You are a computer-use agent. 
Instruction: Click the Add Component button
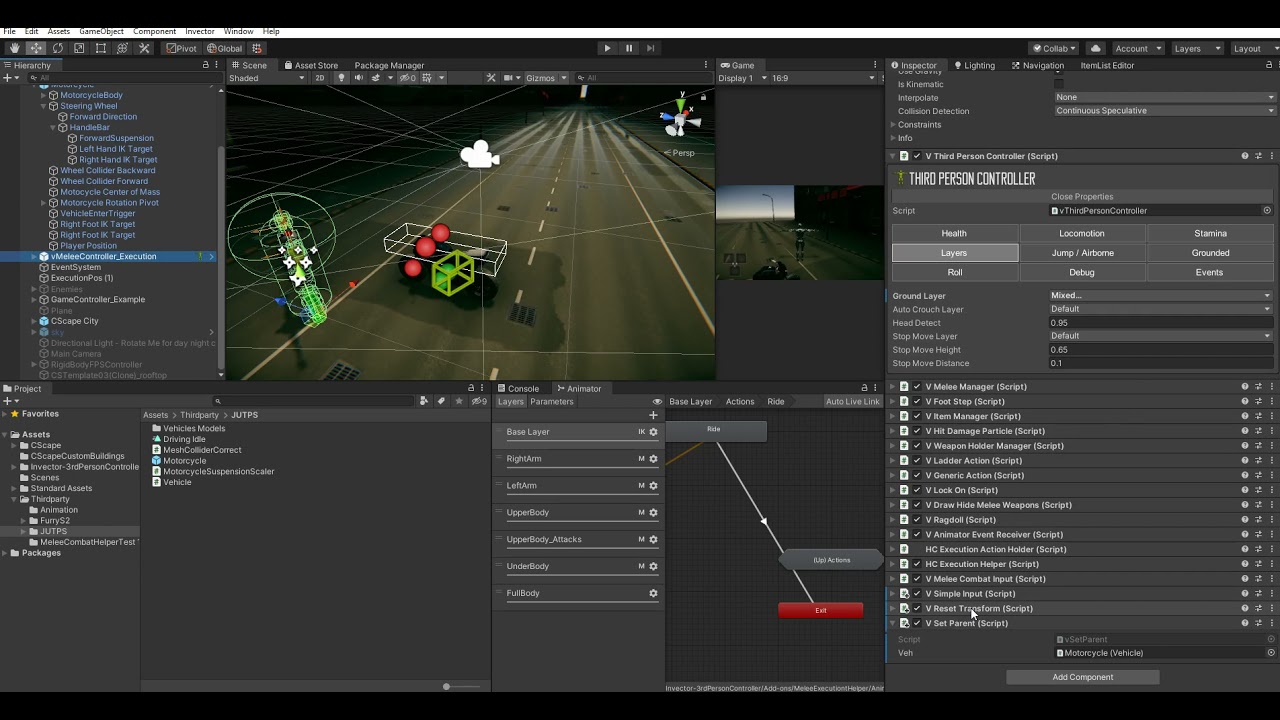click(1082, 677)
